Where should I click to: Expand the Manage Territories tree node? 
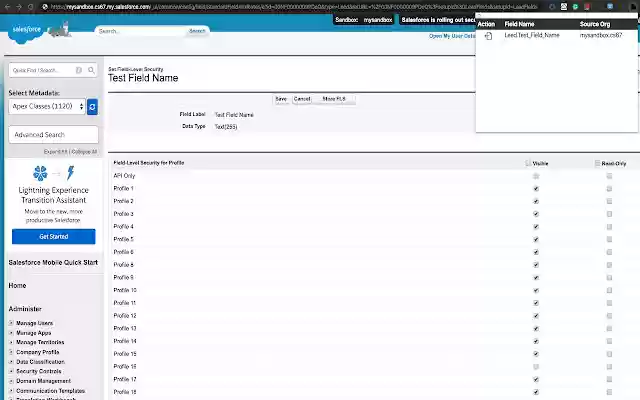[x=11, y=342]
